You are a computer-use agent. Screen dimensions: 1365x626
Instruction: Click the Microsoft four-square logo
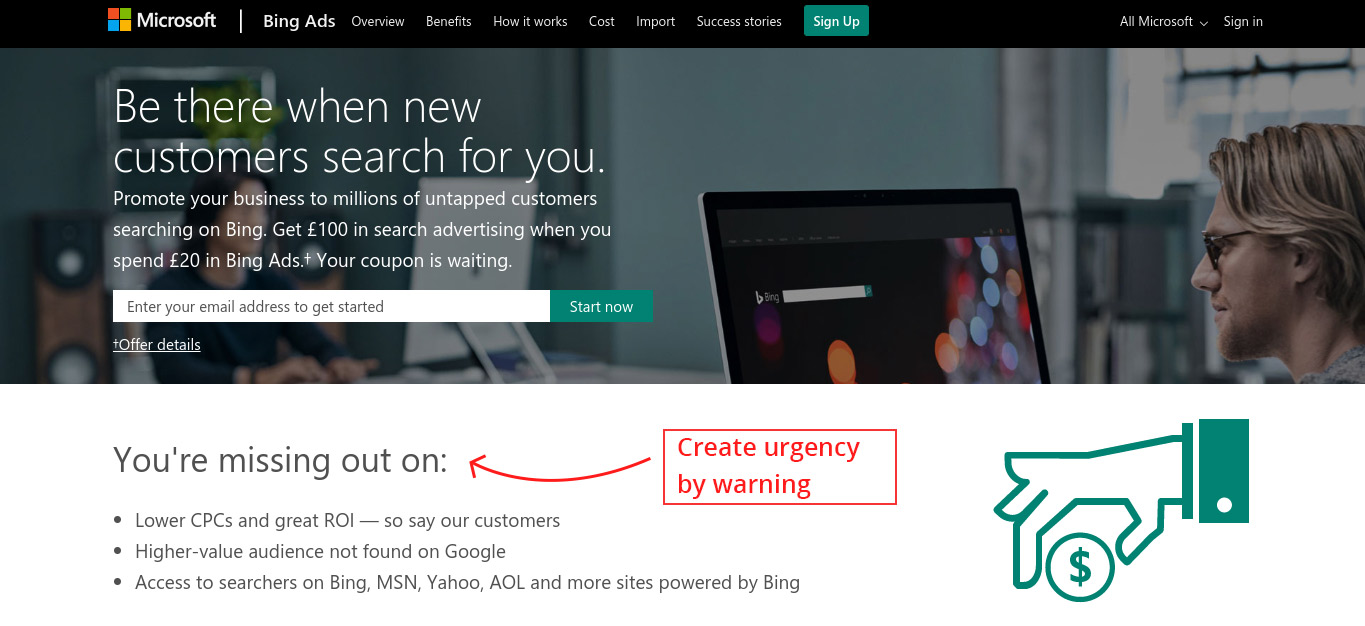tap(119, 20)
